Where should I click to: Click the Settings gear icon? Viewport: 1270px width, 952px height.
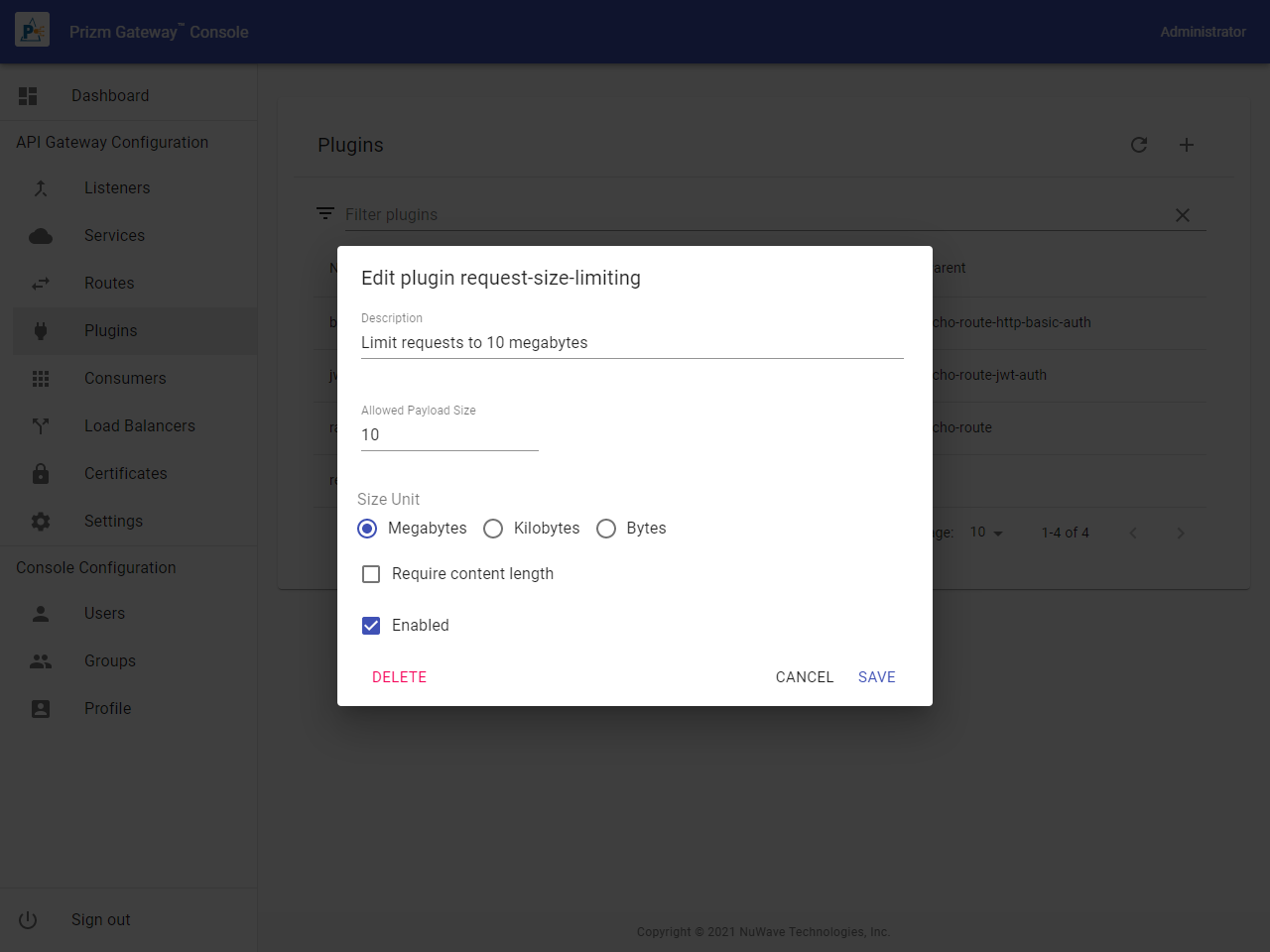pos(41,522)
